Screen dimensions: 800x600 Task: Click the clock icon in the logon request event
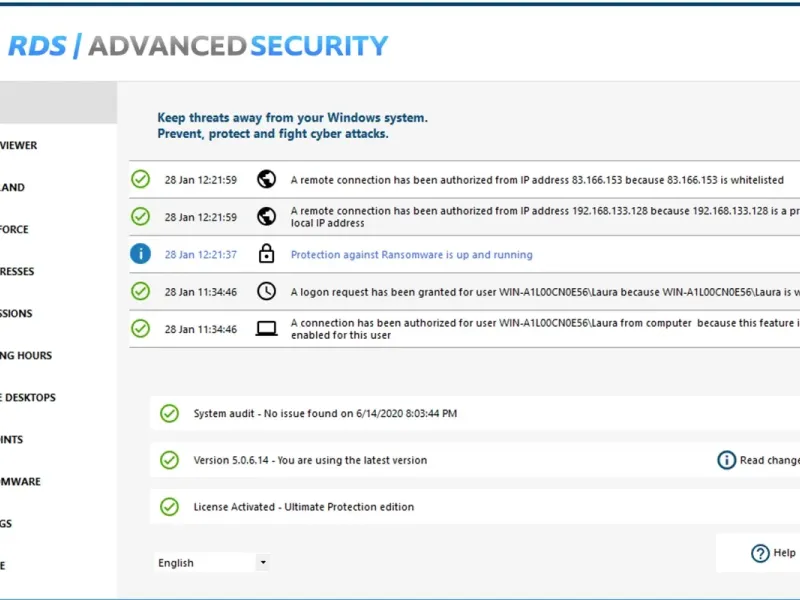click(266, 291)
